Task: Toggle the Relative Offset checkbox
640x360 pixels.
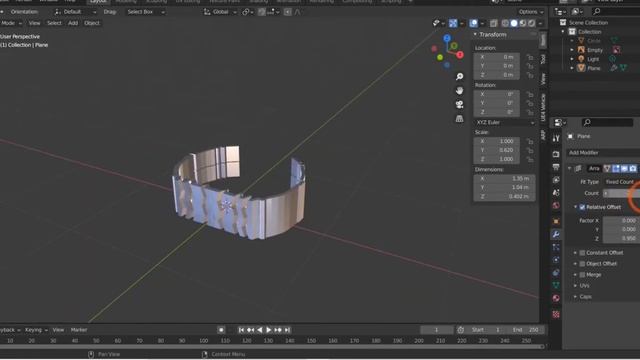Action: point(582,207)
